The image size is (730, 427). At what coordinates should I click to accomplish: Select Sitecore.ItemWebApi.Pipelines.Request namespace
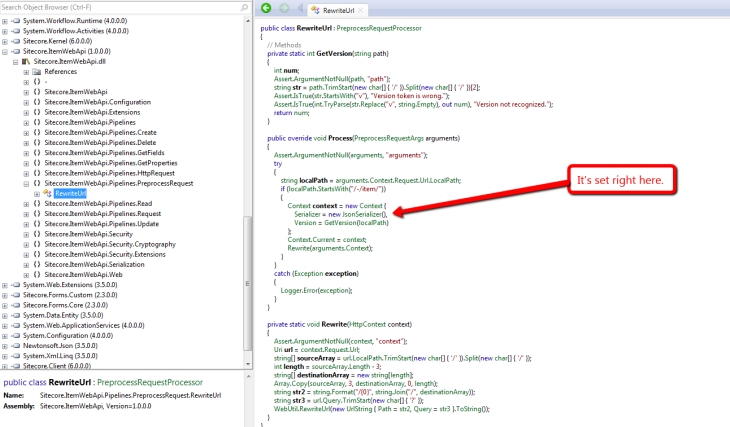[102, 214]
